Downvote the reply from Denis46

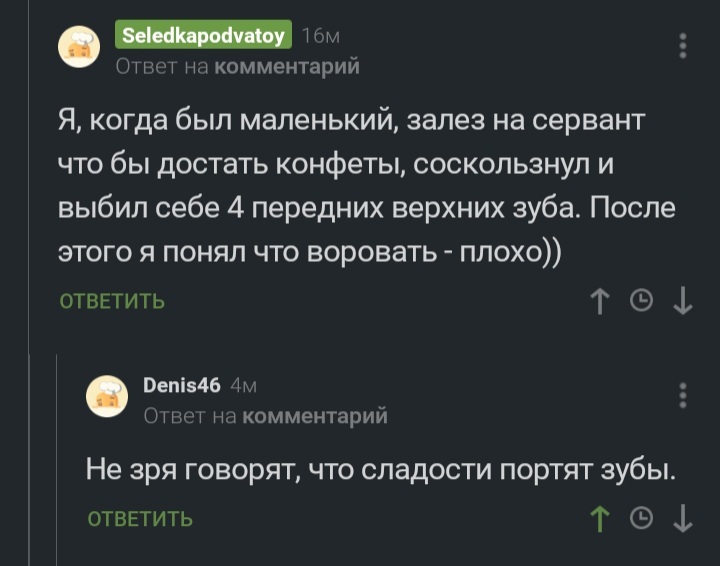pos(684,518)
